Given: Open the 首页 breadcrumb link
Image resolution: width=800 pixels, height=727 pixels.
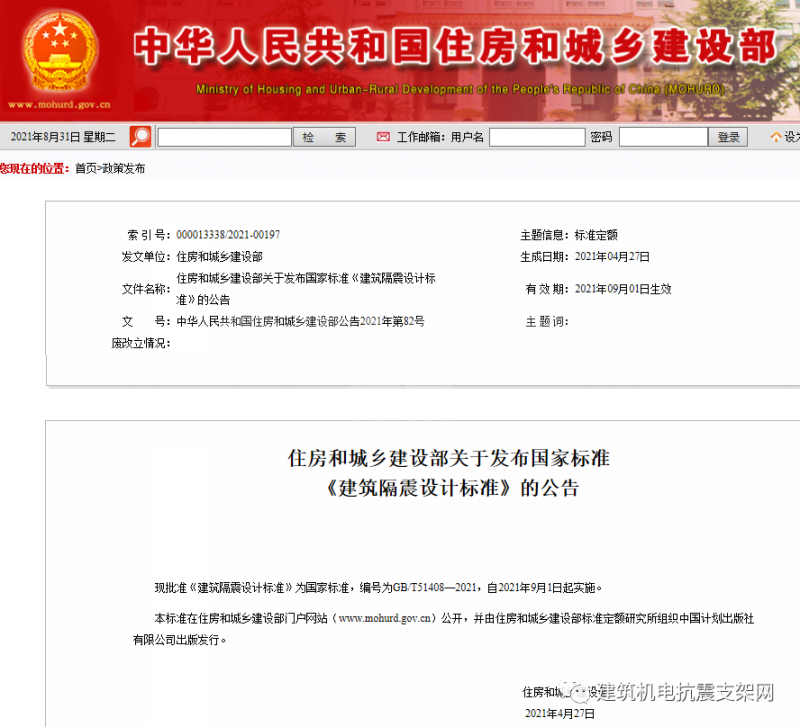Looking at the screenshot, I should 86,168.
